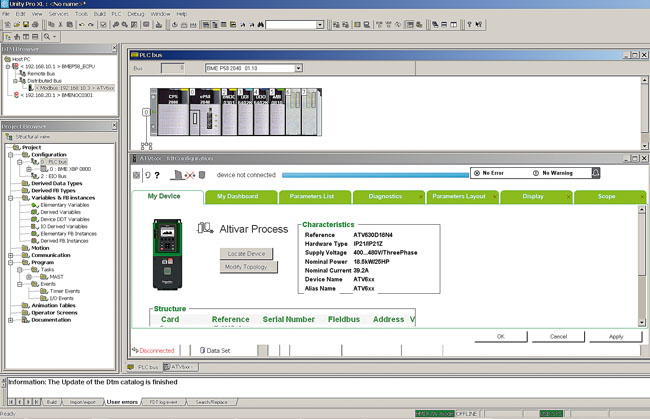The width and height of the screenshot is (650, 419).
Task: Select Animation Tables in the project tree
Action: [x=53, y=305]
